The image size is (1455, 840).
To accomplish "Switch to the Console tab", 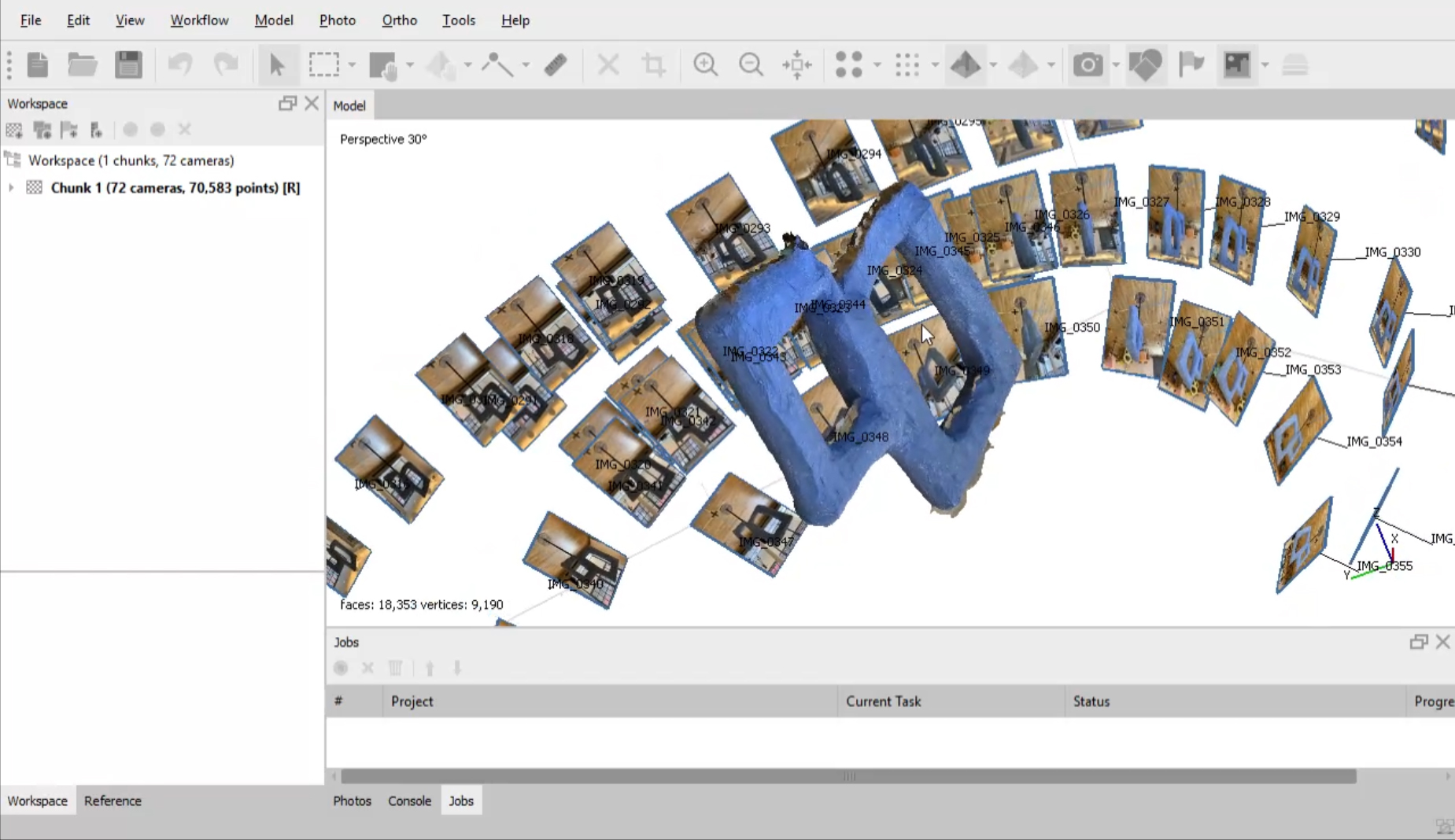I will point(409,801).
